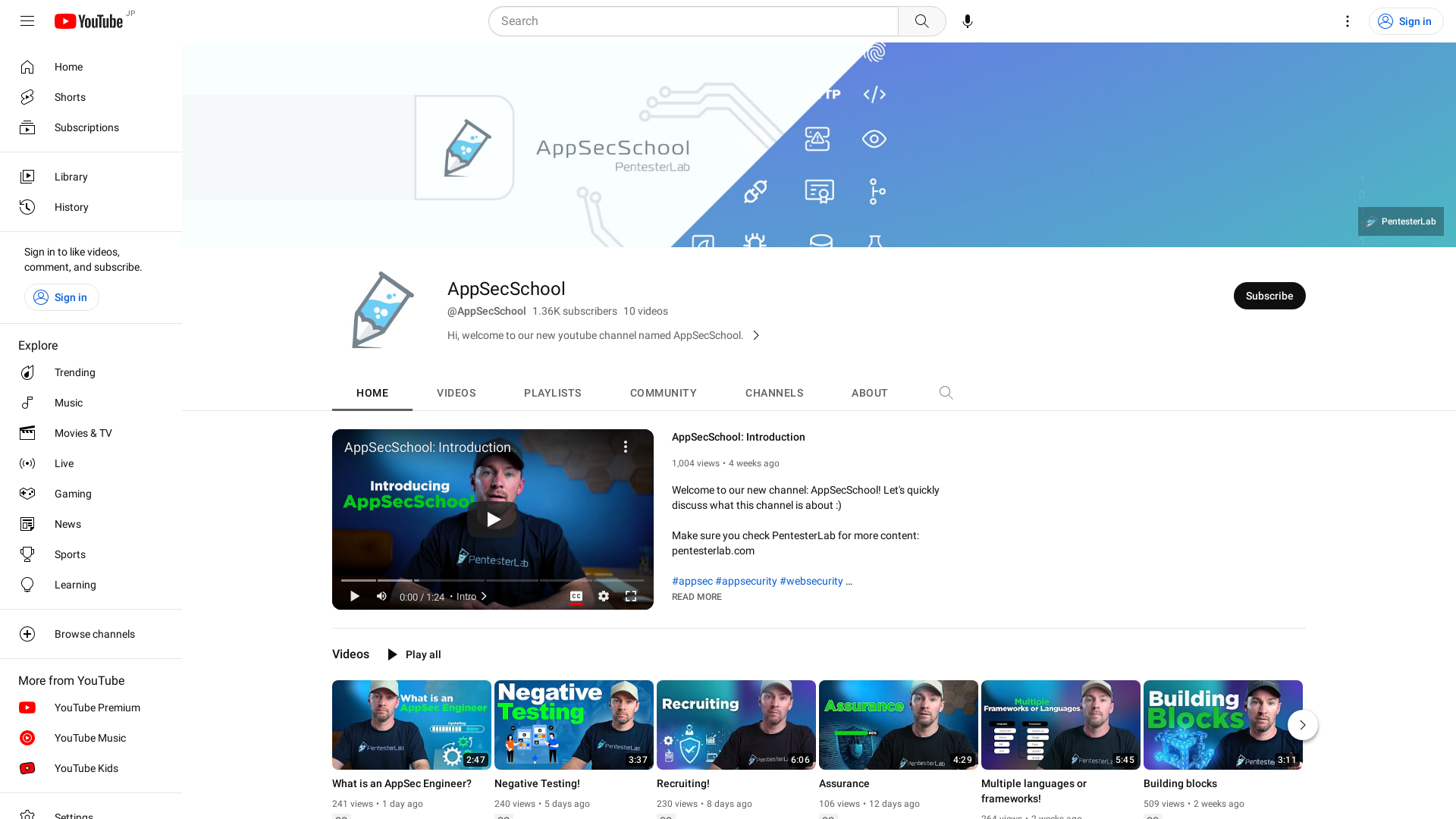This screenshot has width=1456, height=819.
Task: Open 'What is an AppSec Engineer?' thumbnail
Action: pyautogui.click(x=412, y=725)
